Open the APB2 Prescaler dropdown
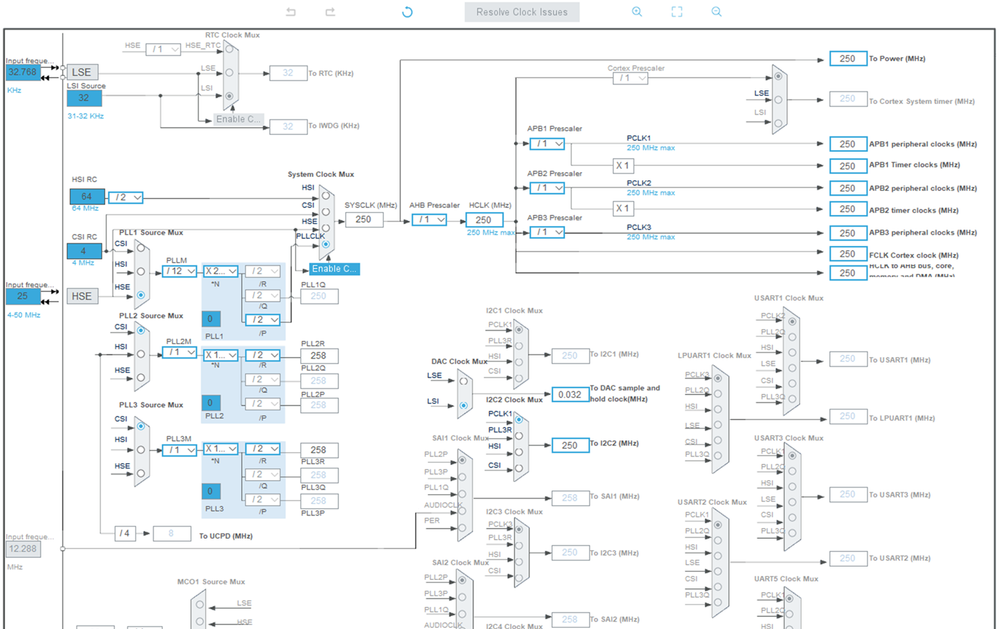This screenshot has height=629, width=999. pos(547,188)
